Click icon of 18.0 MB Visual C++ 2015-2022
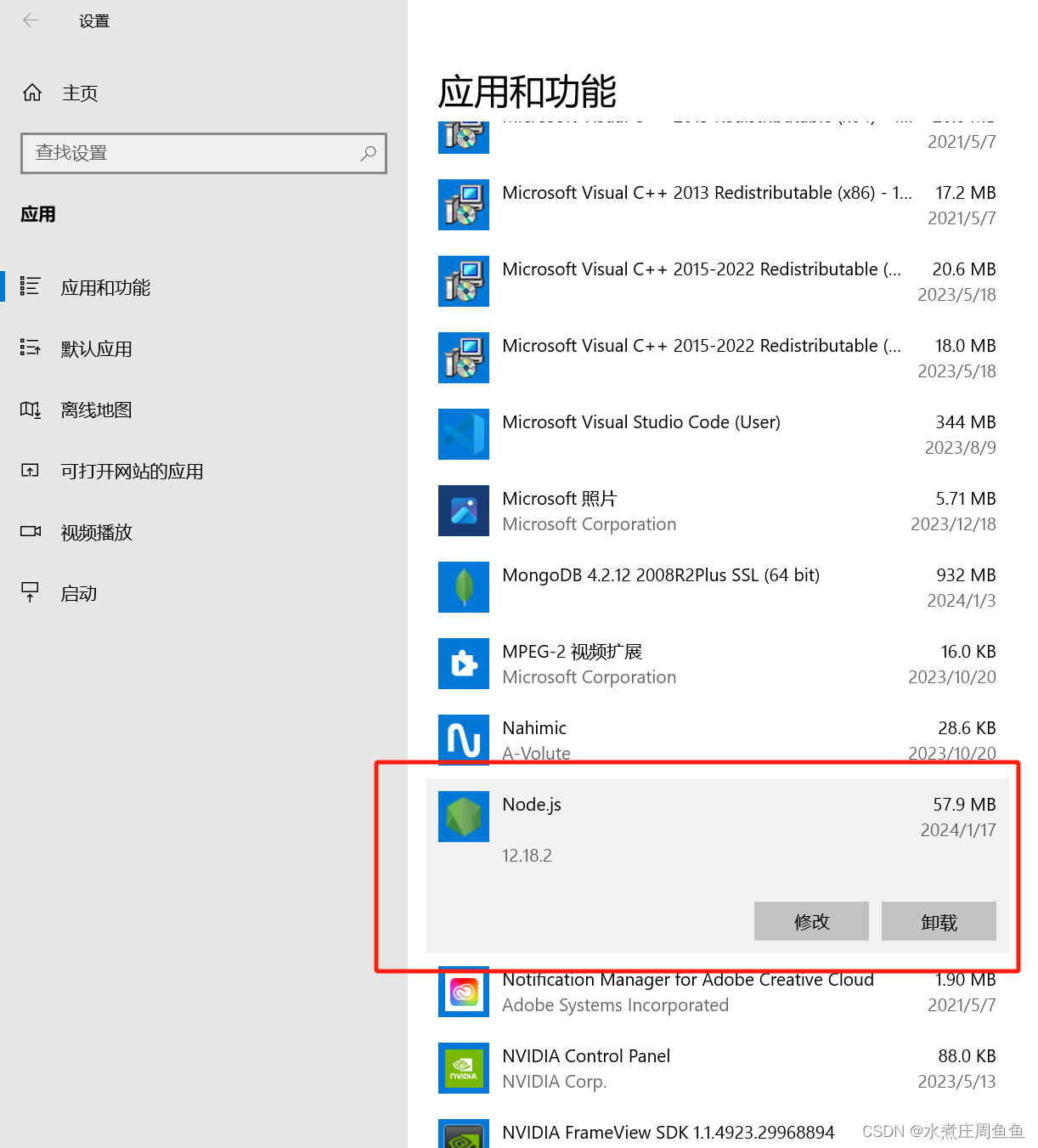The width and height of the screenshot is (1038, 1148). tap(464, 358)
